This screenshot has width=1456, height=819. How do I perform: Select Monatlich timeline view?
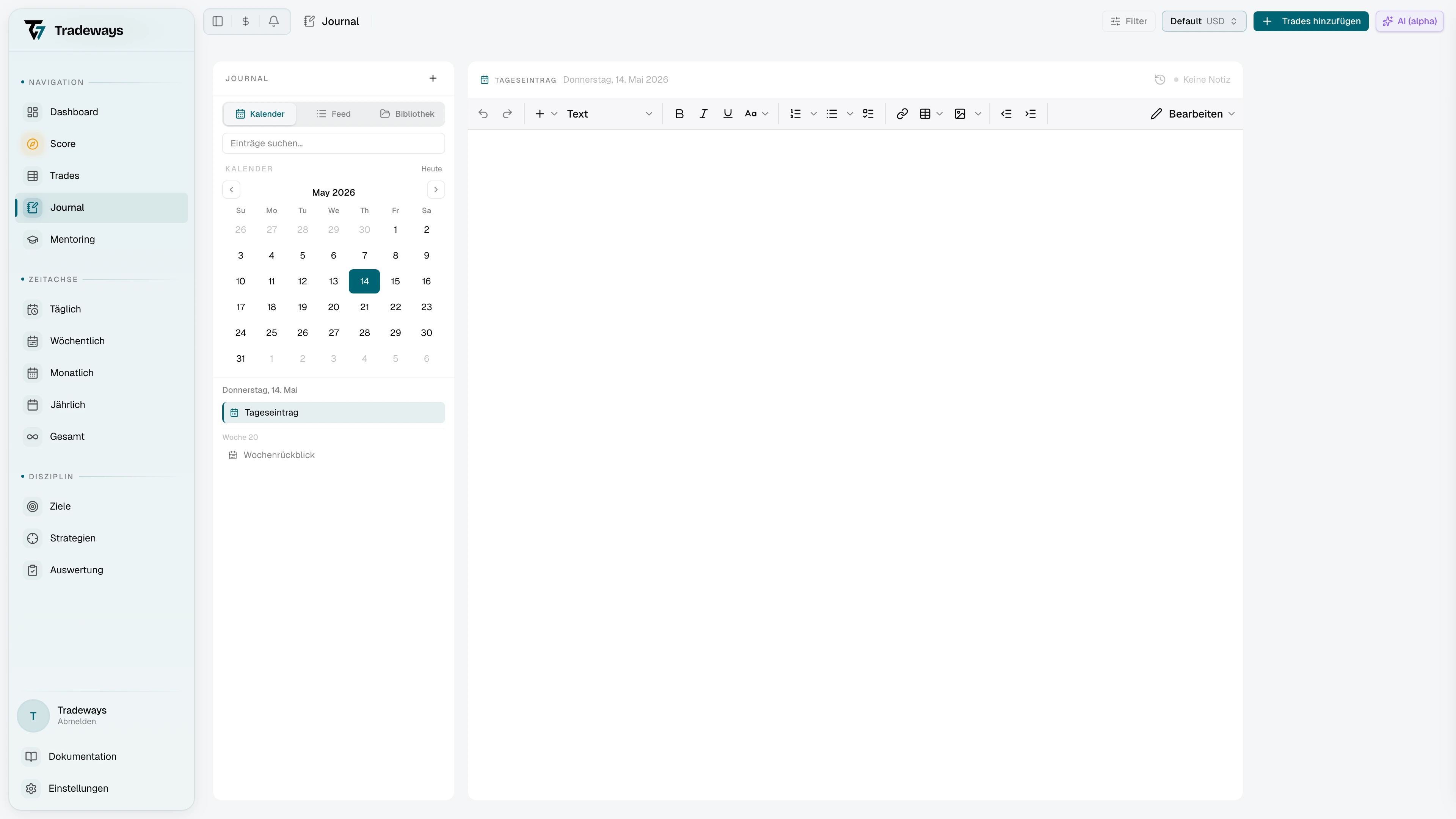(x=102, y=373)
